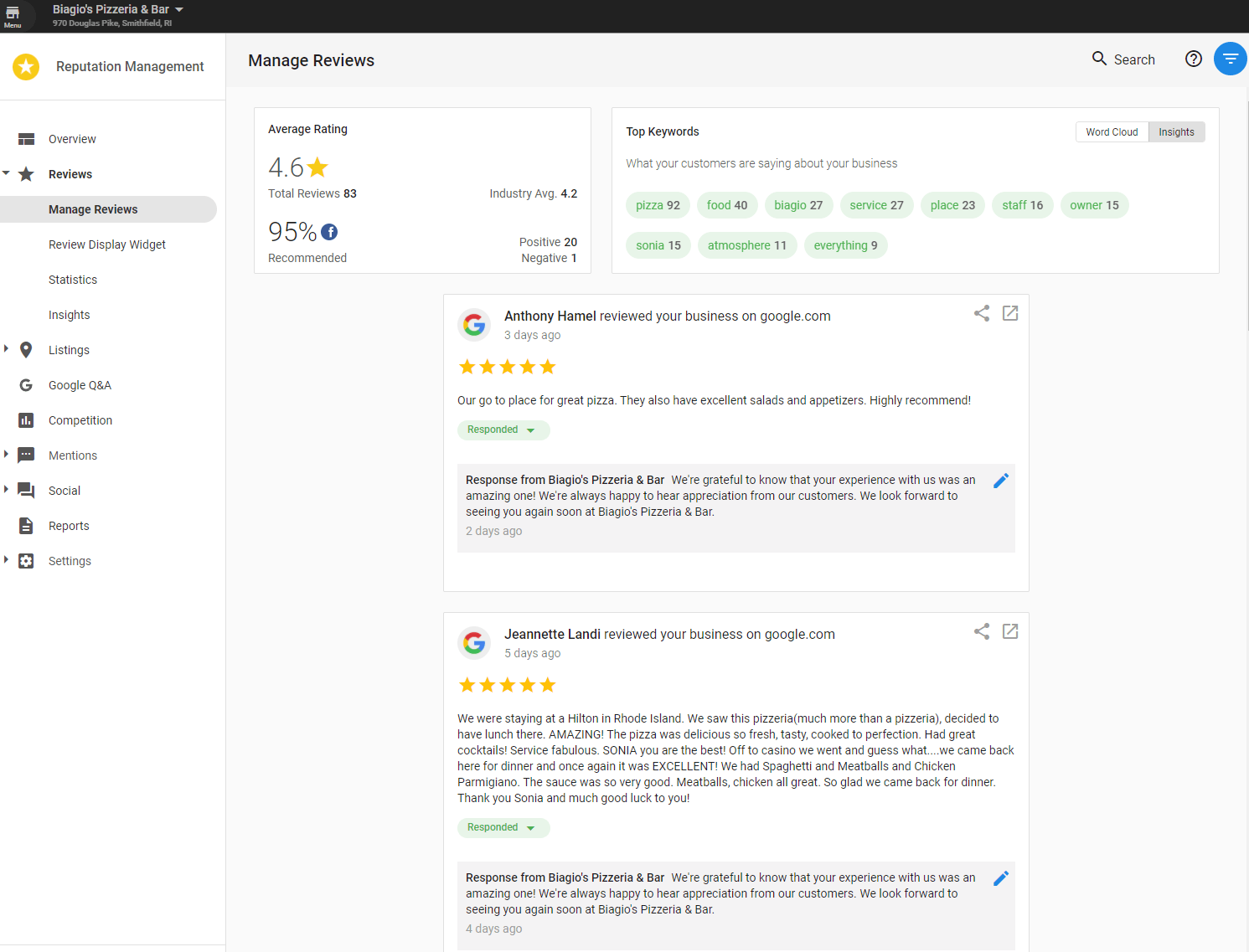Share Anthony Hamel's review
This screenshot has width=1249, height=952.
(982, 313)
